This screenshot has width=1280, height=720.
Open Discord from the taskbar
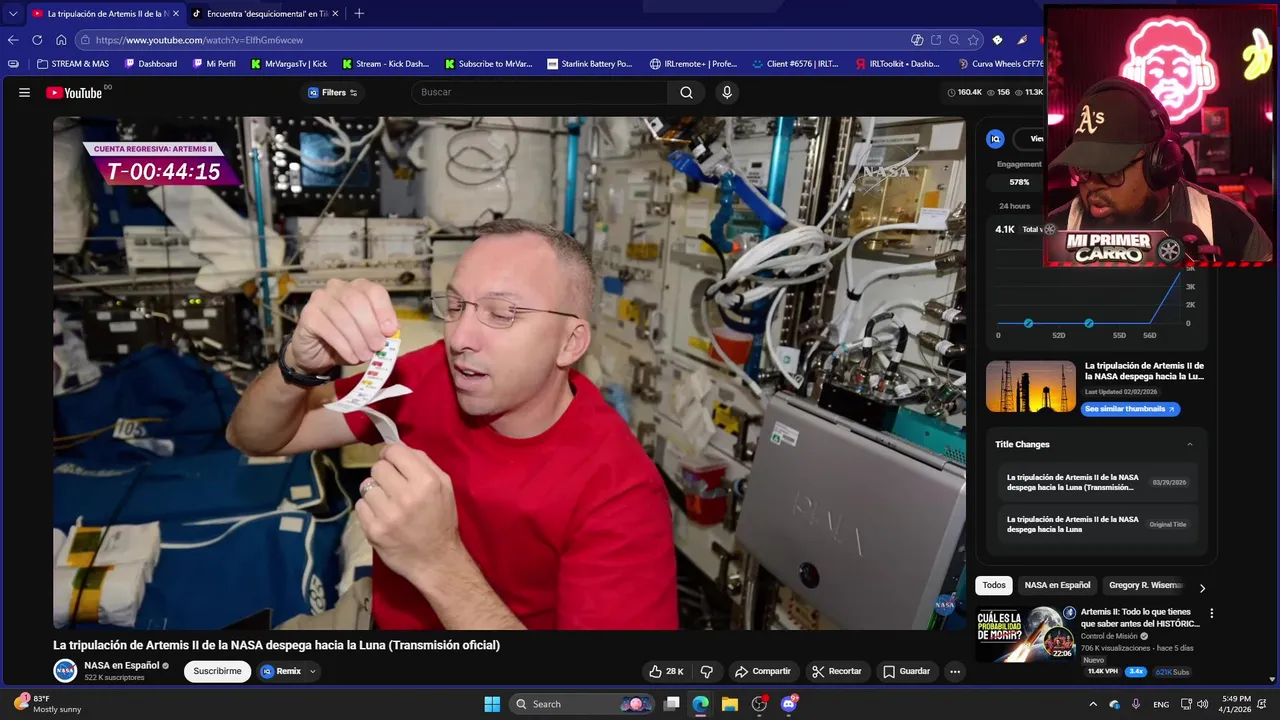point(788,704)
